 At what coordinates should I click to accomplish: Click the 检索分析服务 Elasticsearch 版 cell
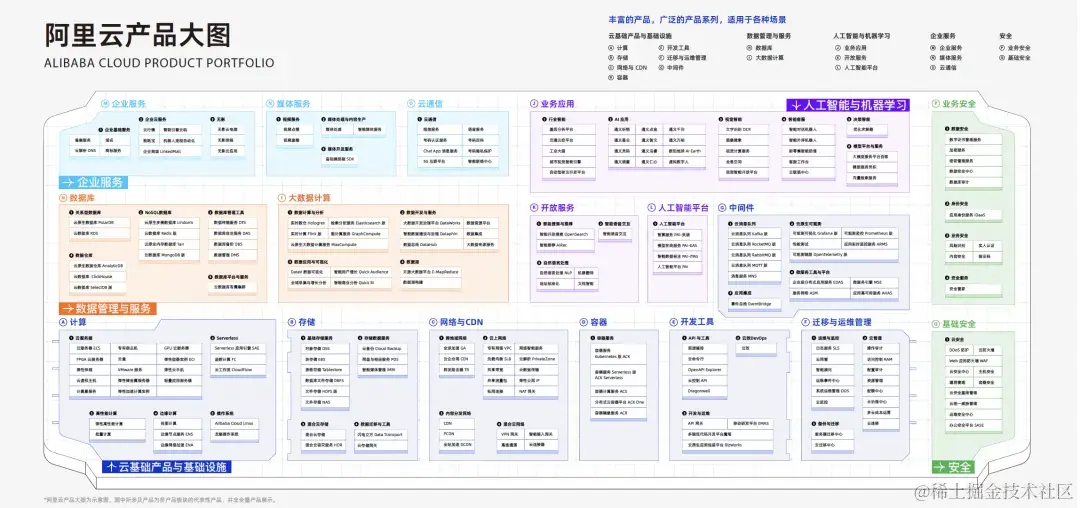click(x=357, y=223)
